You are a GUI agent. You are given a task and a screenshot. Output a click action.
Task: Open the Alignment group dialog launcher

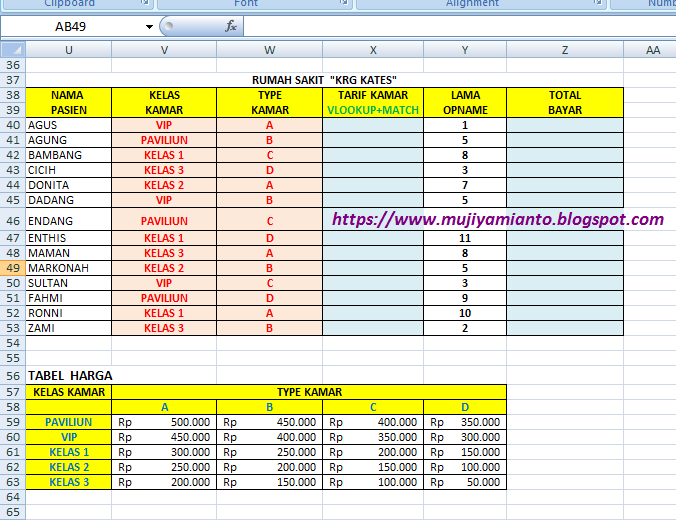click(598, 3)
